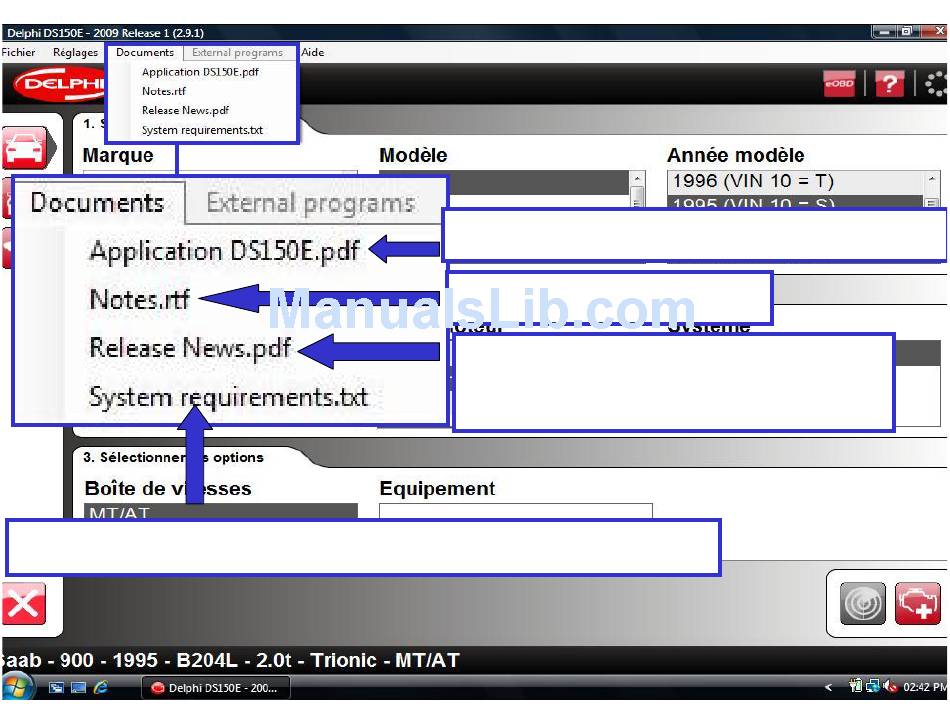Click the grey radar scan icon

[x=863, y=604]
